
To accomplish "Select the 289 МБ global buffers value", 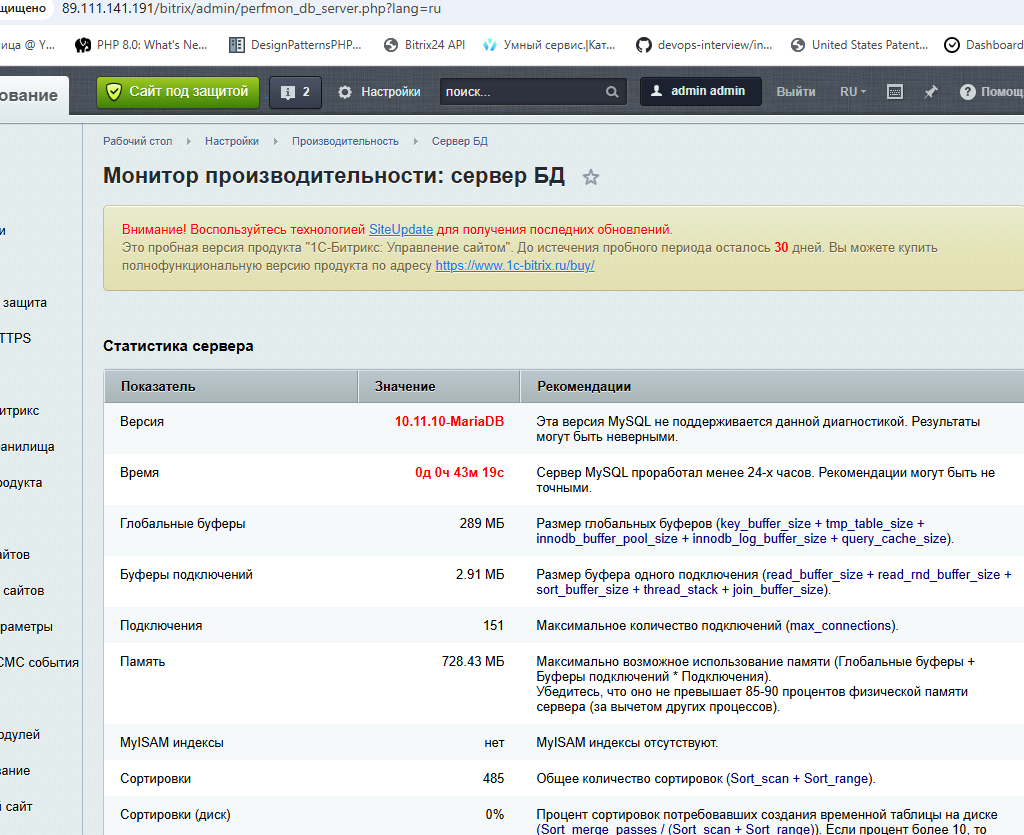I will pos(482,524).
